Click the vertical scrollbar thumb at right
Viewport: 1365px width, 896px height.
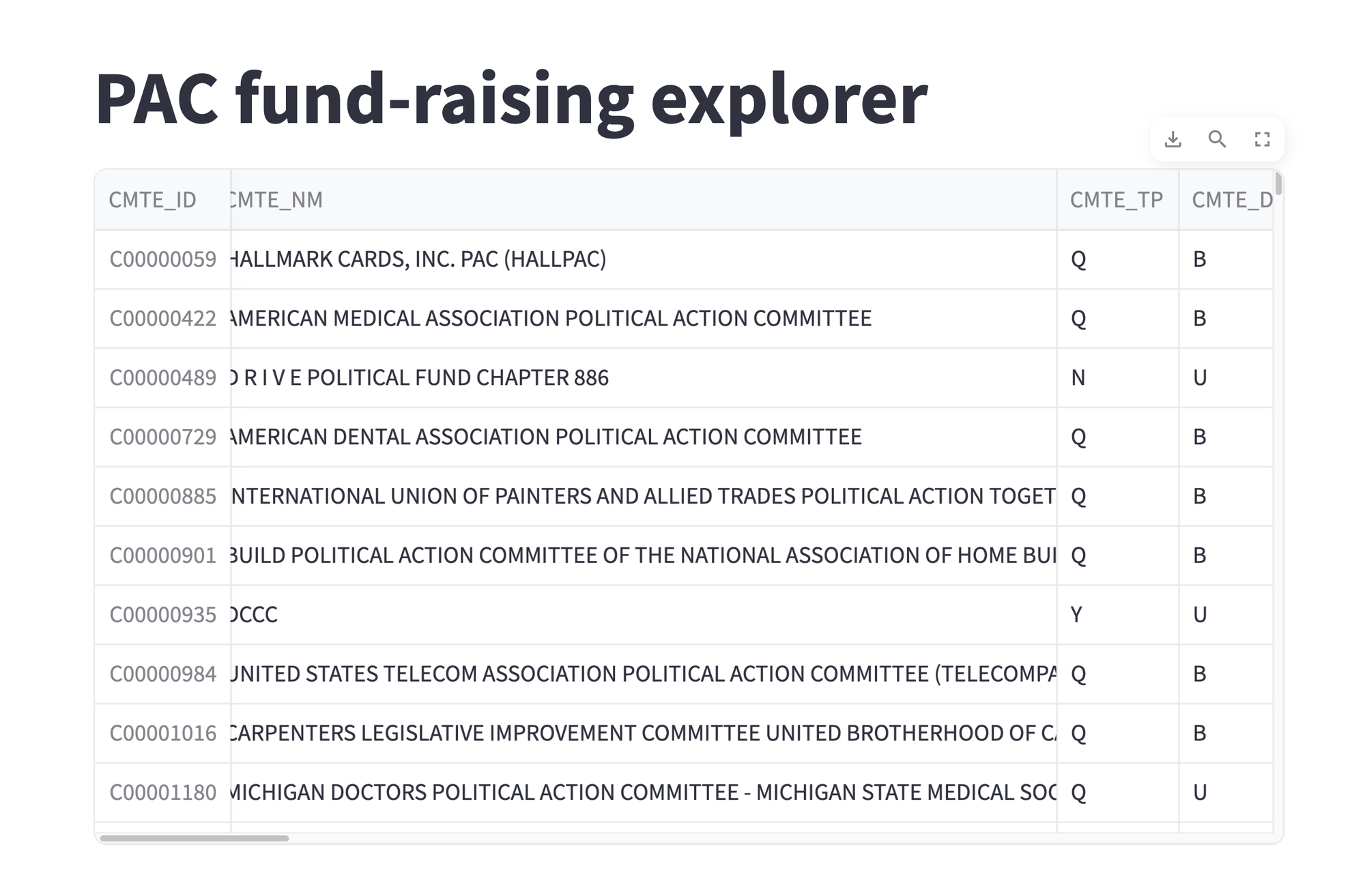point(1278,184)
